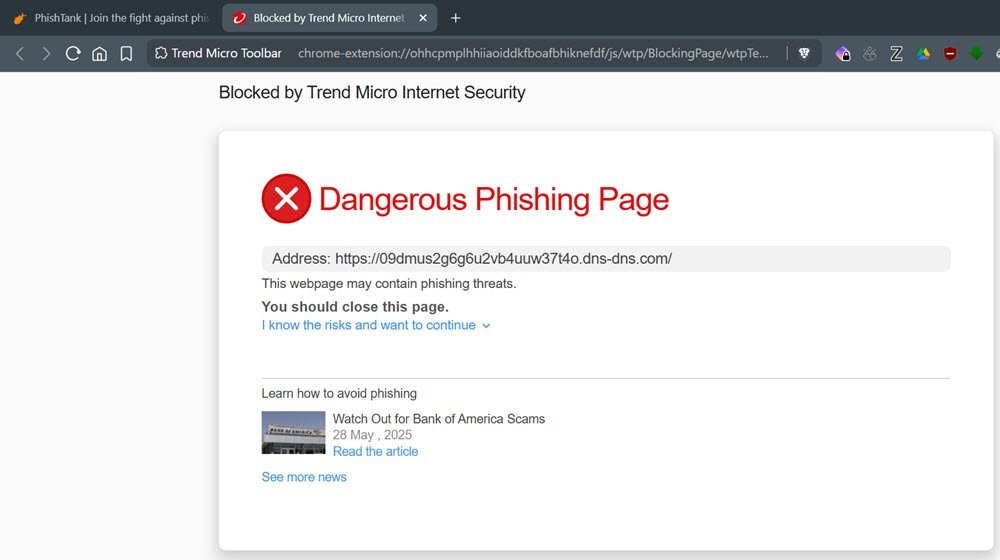The width and height of the screenshot is (1000, 560).
Task: Expand "I know the risks" chevron
Action: (x=487, y=325)
